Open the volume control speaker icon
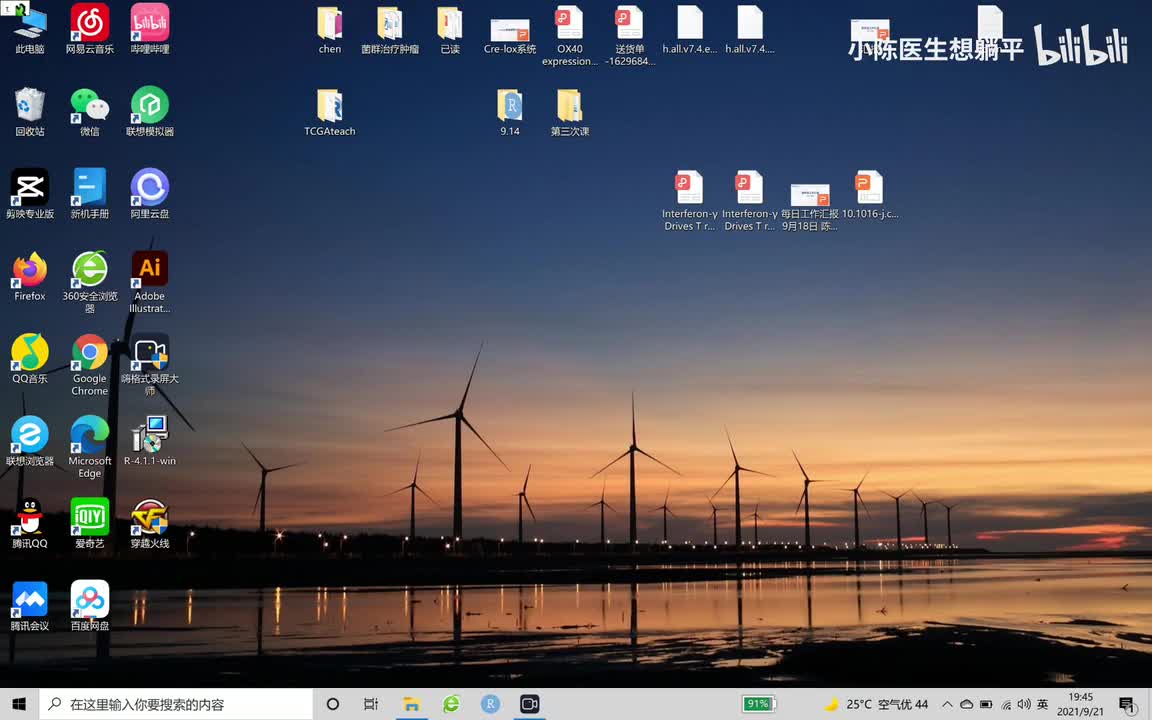This screenshot has height=720, width=1152. click(x=1023, y=704)
